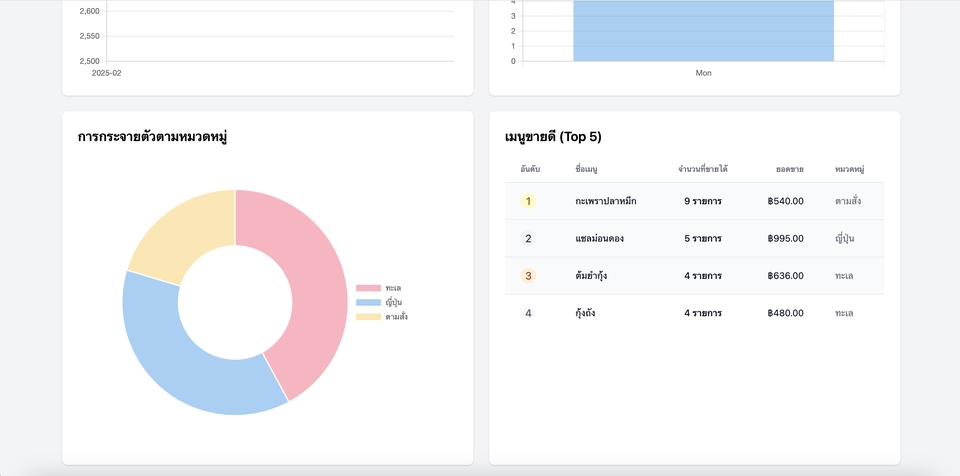Click the rank 4 badge
Viewport: 960px width, 476px height.
[528, 313]
